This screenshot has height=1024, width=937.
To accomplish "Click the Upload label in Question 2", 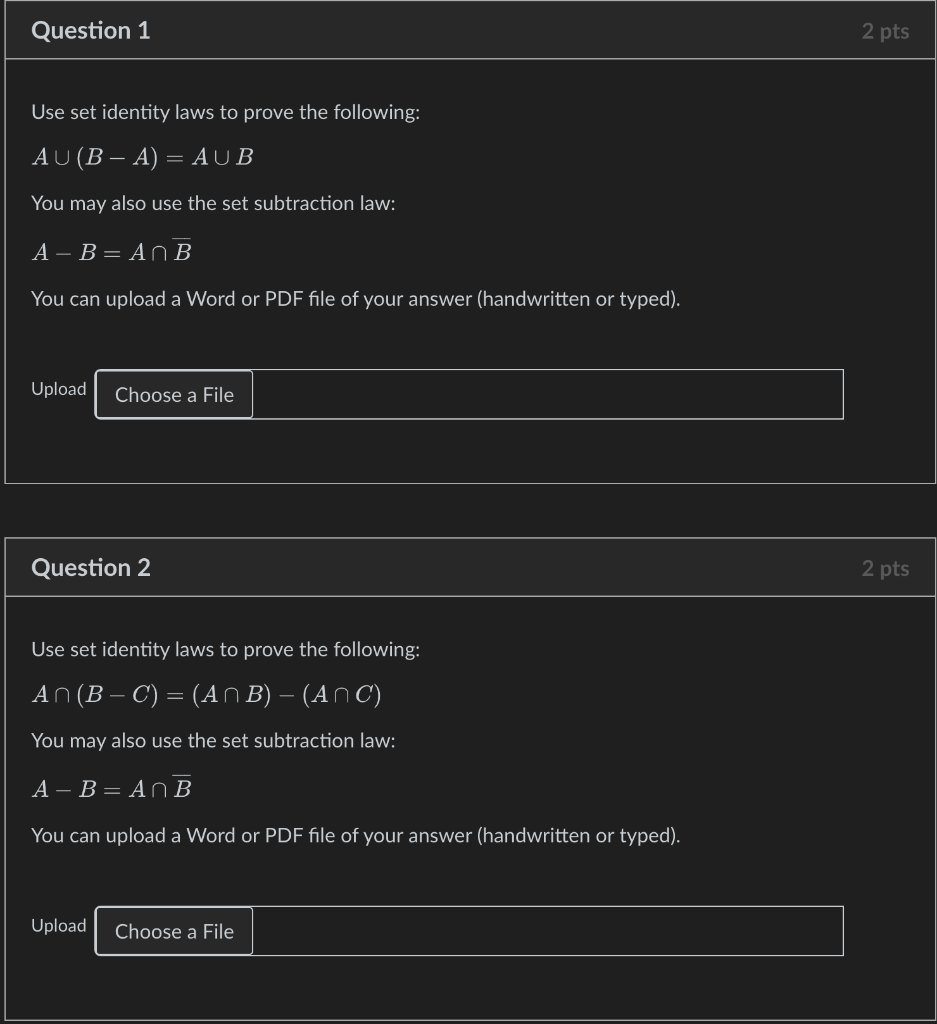I will pos(58,926).
